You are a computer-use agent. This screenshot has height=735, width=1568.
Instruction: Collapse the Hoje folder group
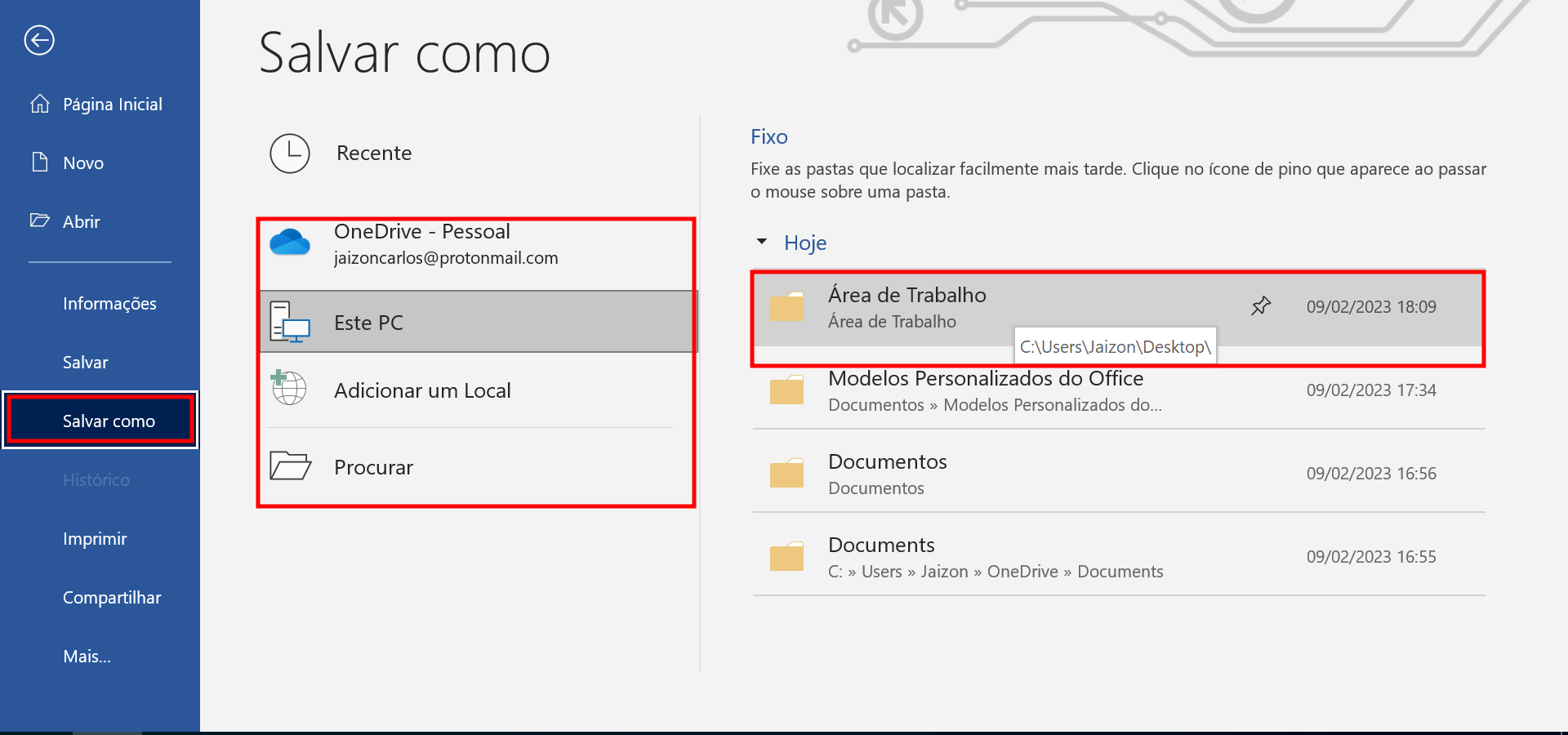click(762, 242)
